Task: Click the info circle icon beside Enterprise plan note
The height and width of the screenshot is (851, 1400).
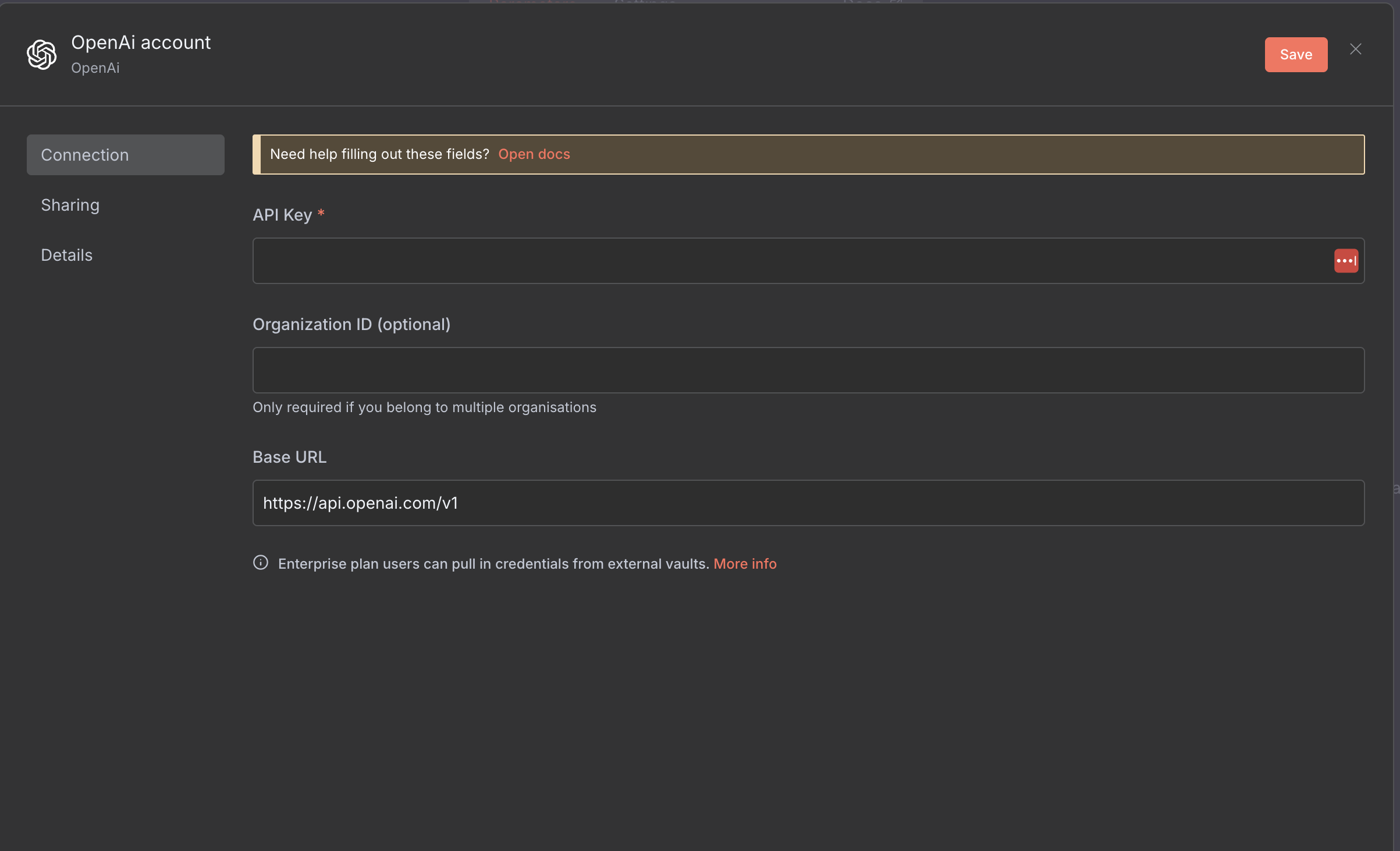Action: (x=261, y=562)
